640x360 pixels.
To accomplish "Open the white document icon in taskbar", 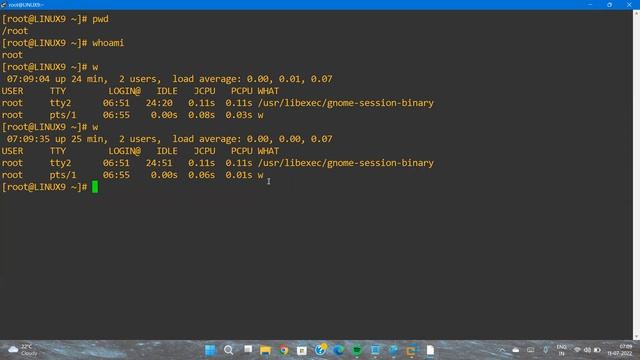I will 430,350.
